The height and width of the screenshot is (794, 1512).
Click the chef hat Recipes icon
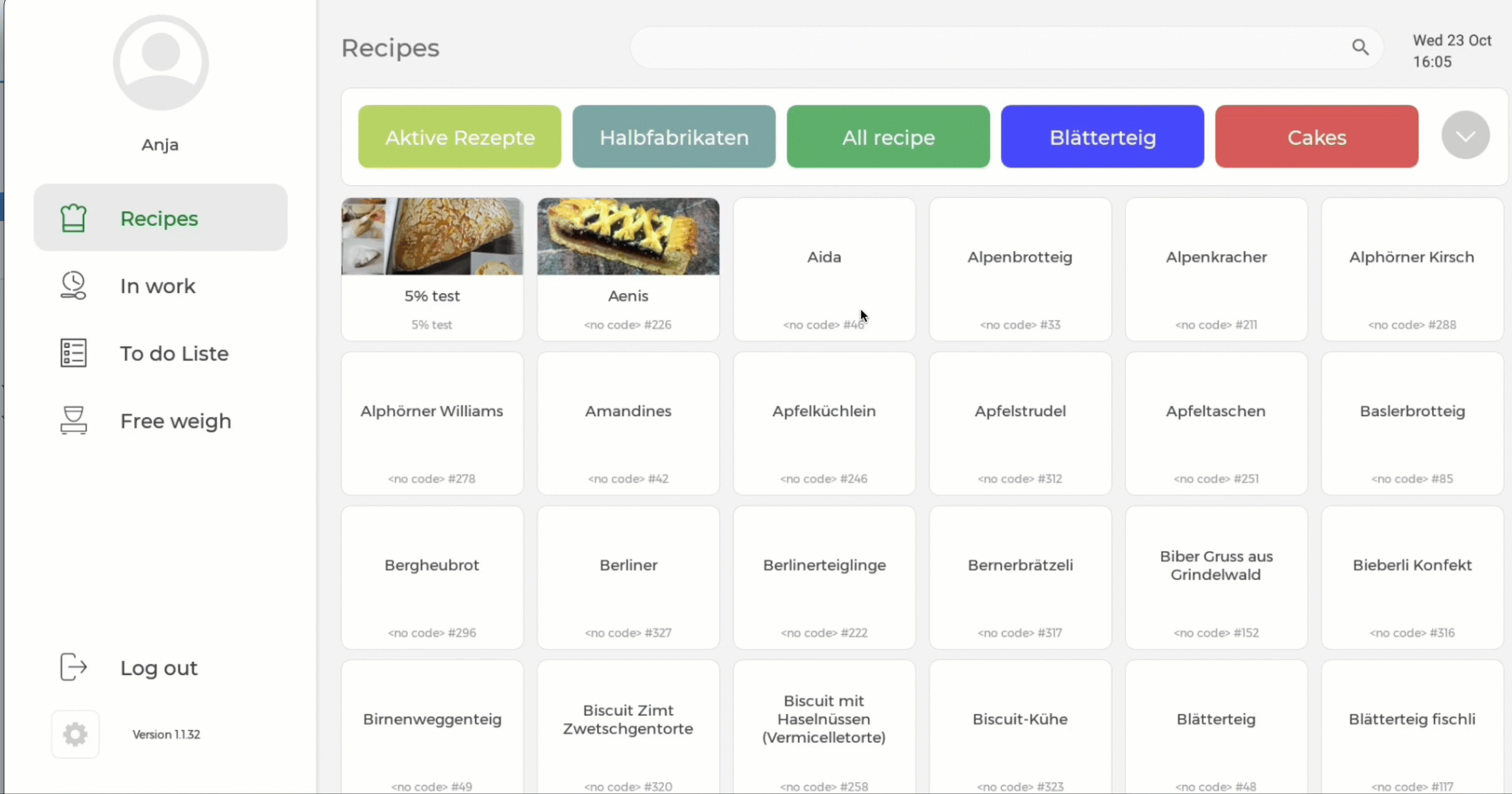[73, 218]
